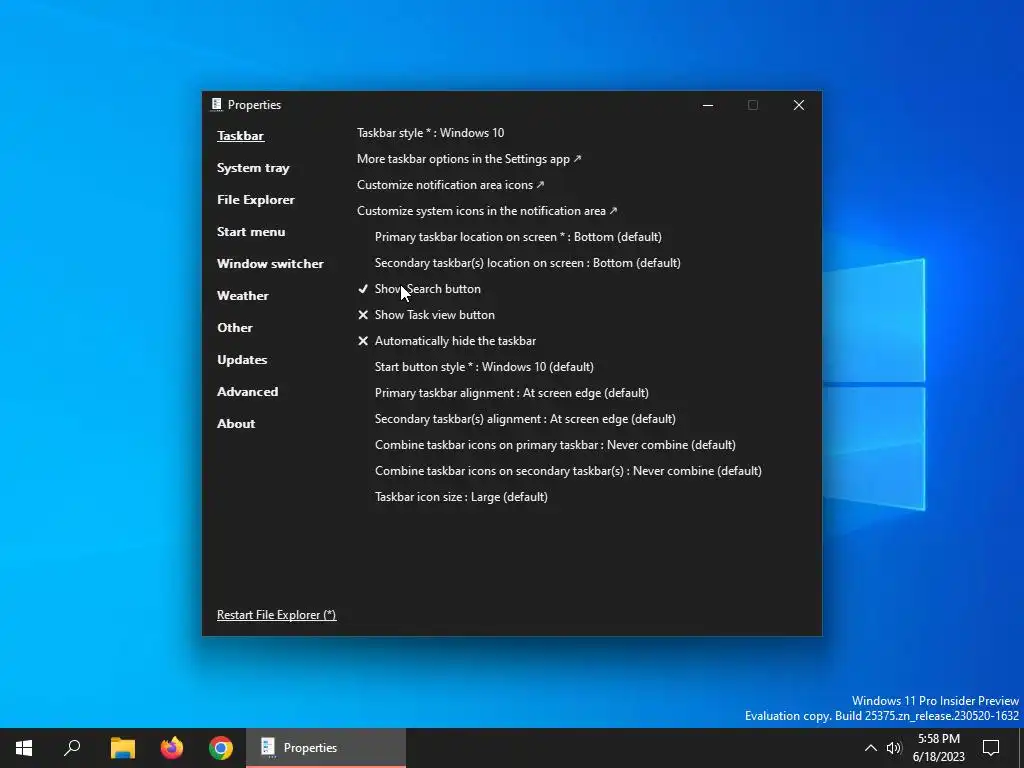Screen dimensions: 1024x768
Task: Open the volume speaker icon
Action: [894, 748]
